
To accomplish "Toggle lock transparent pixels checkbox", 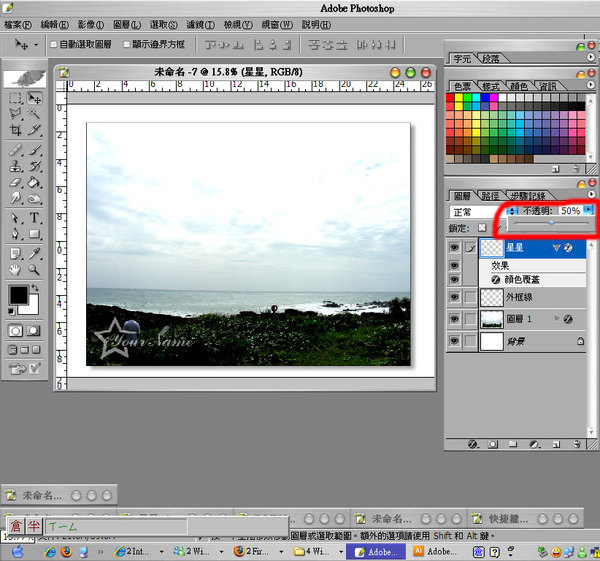I will coord(482,228).
